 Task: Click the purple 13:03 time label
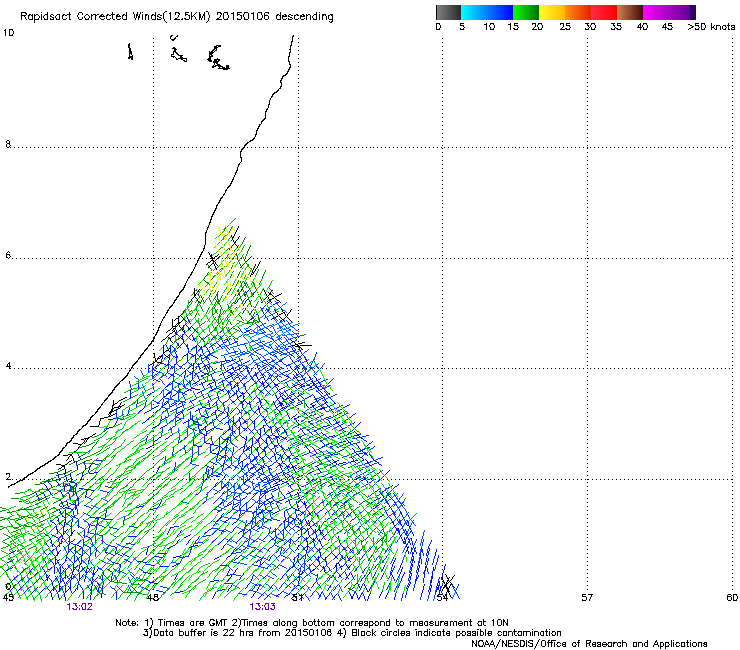tap(262, 607)
